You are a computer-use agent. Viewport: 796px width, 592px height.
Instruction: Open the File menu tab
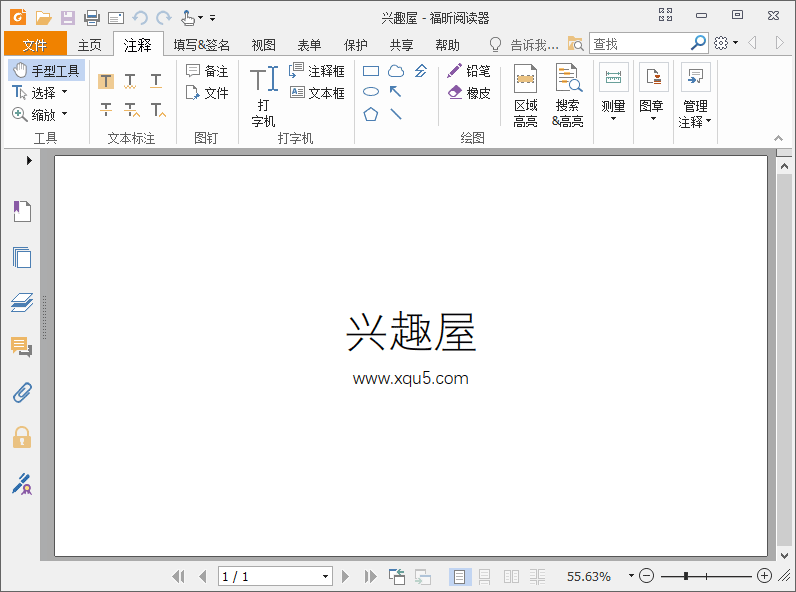click(35, 45)
